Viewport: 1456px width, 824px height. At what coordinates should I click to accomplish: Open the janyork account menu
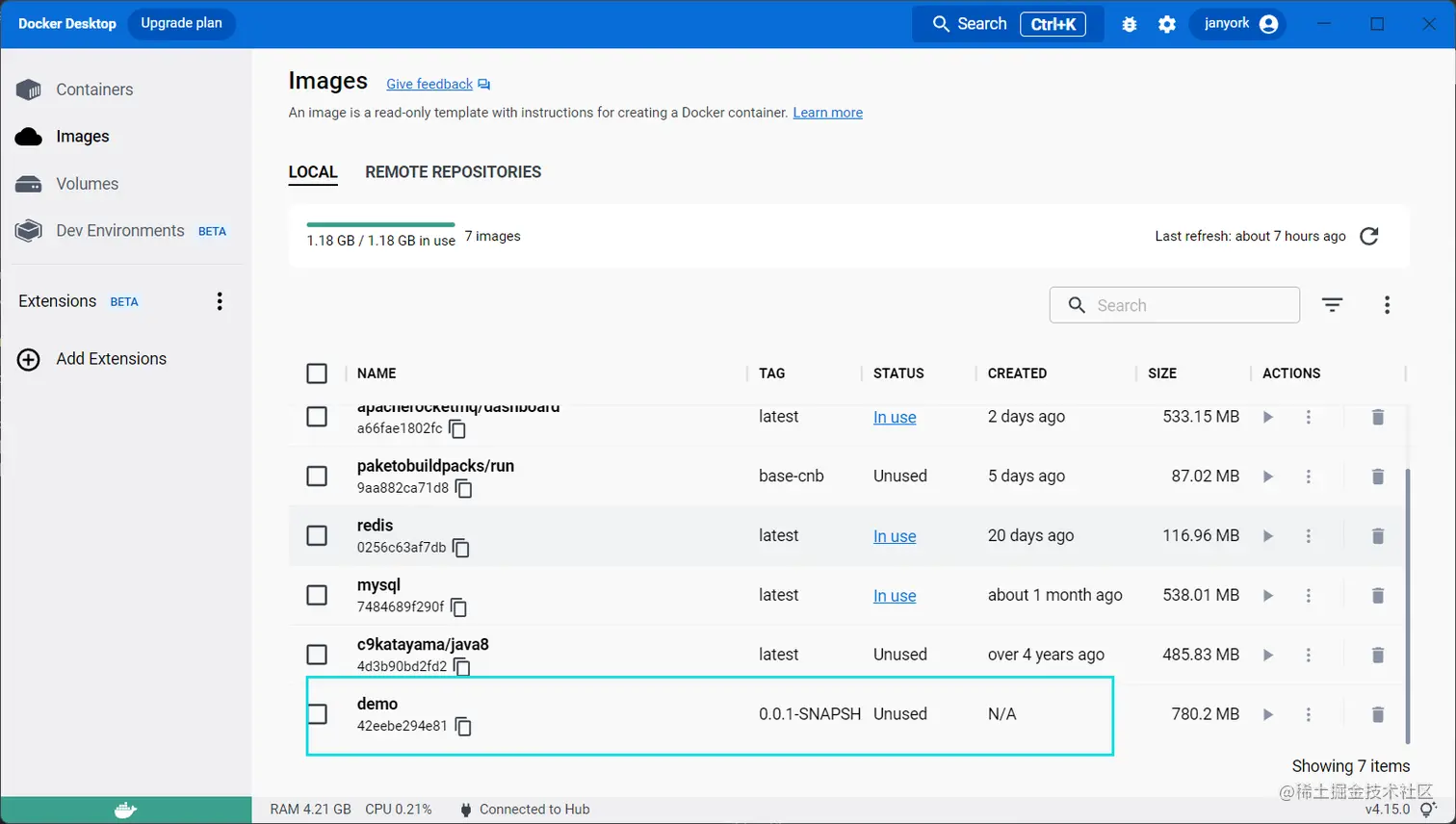tap(1238, 24)
